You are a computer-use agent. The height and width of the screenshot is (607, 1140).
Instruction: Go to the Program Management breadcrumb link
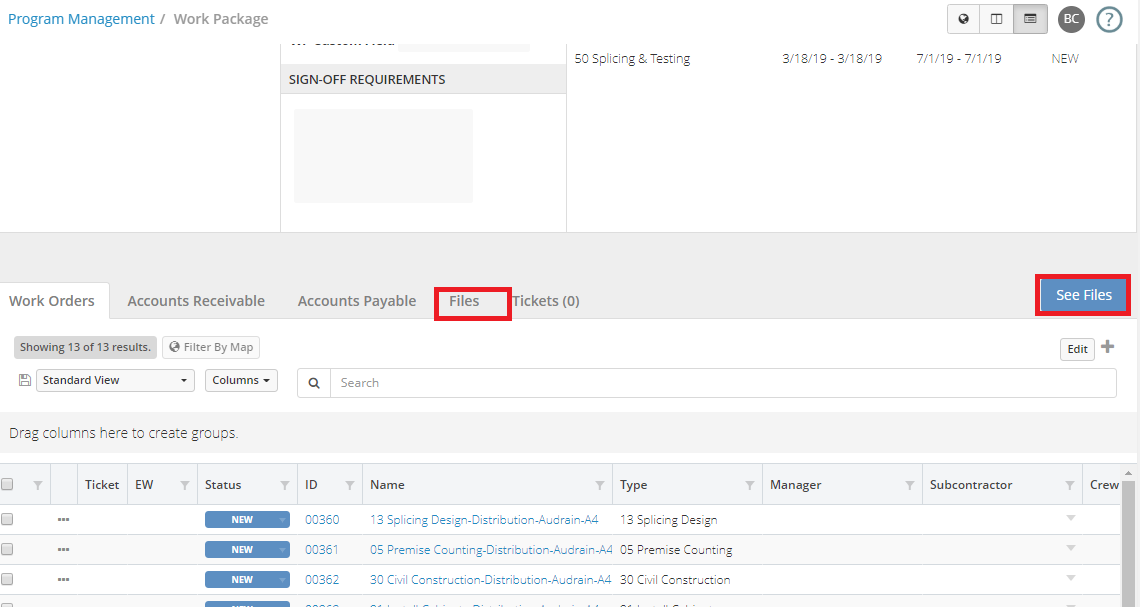[81, 19]
